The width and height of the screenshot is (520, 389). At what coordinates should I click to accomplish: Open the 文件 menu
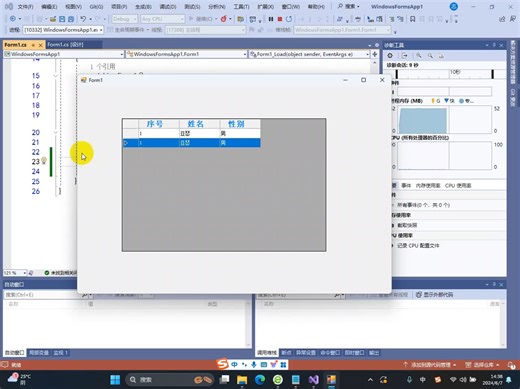click(25, 6)
